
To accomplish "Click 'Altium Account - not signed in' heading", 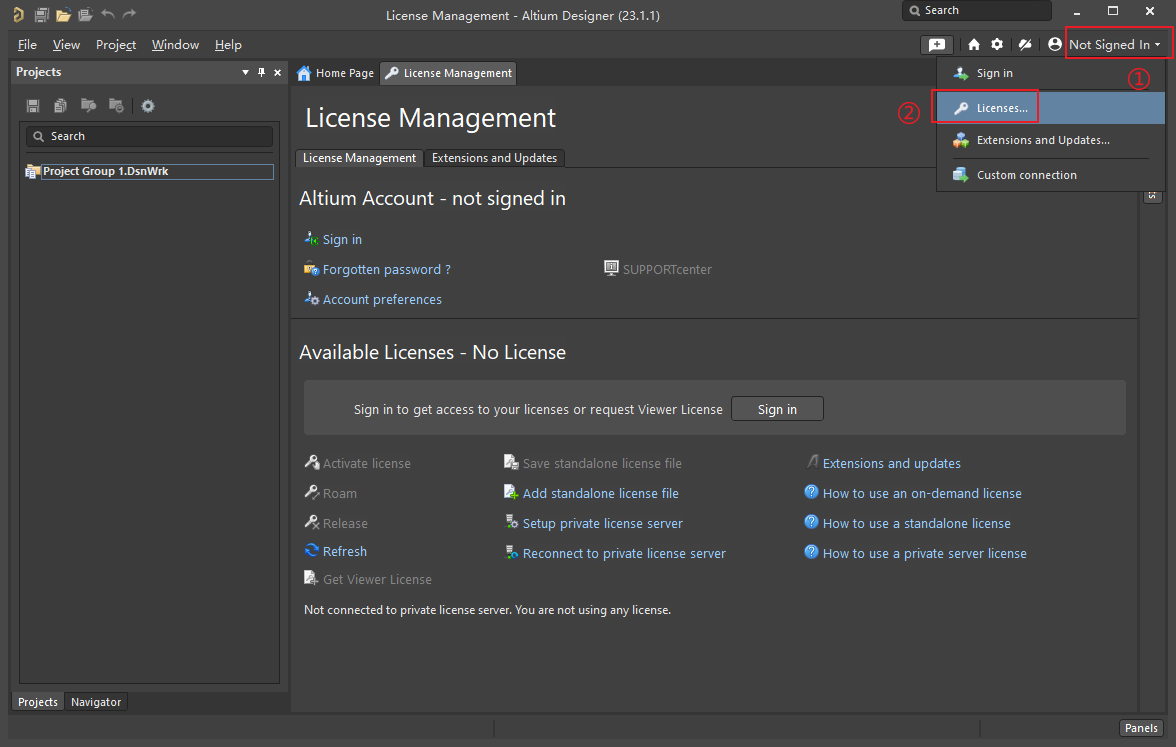I will pos(433,198).
